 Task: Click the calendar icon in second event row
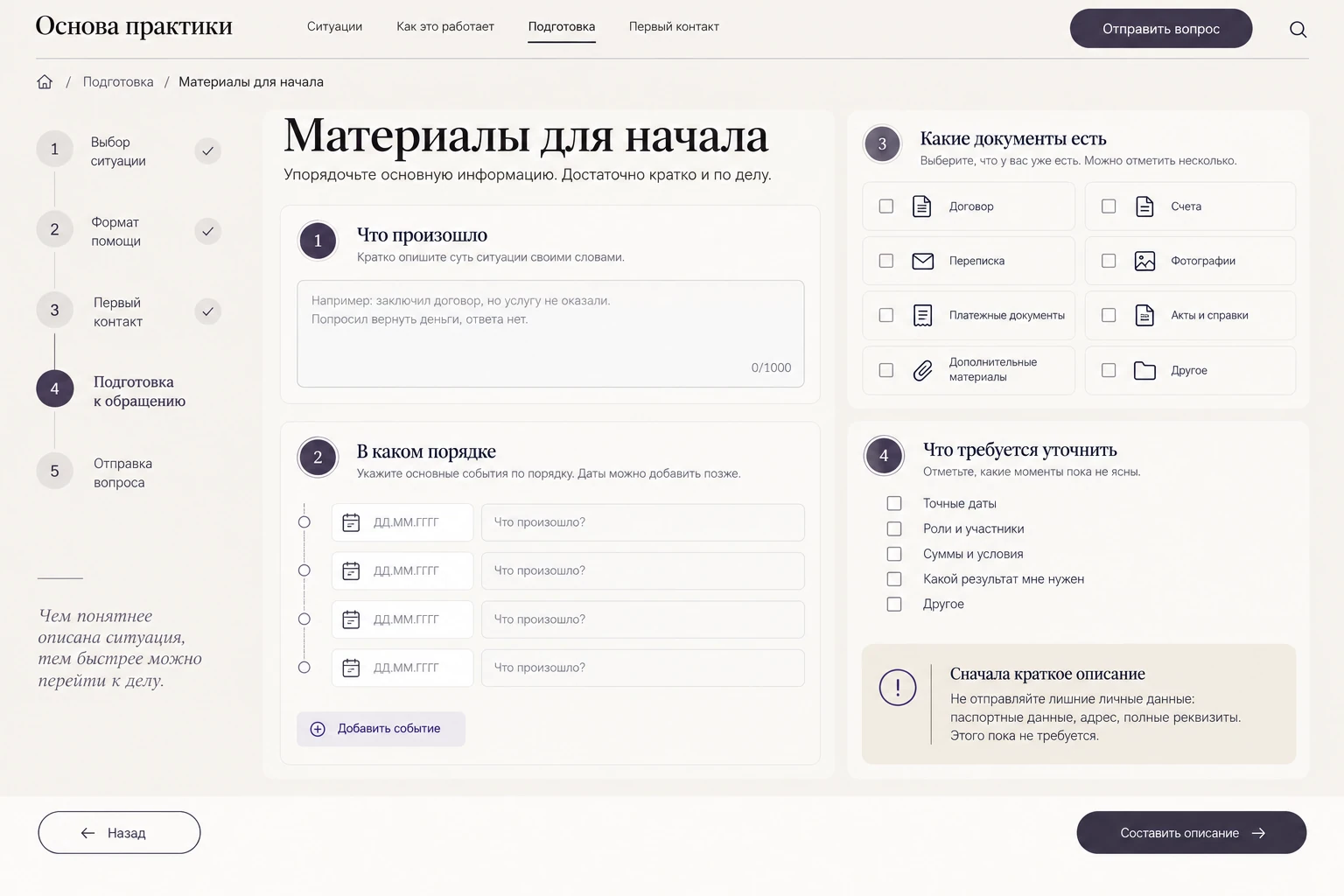click(351, 570)
